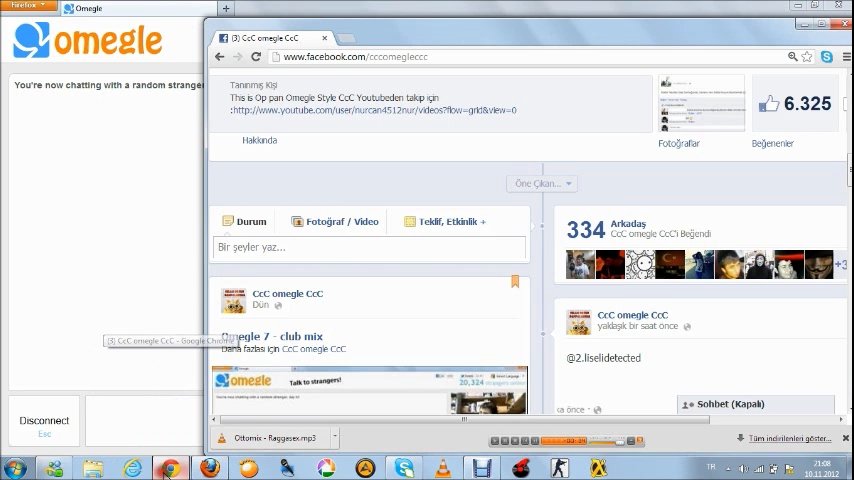The image size is (854, 480).
Task: Open Skype from the taskbar
Action: tap(404, 468)
